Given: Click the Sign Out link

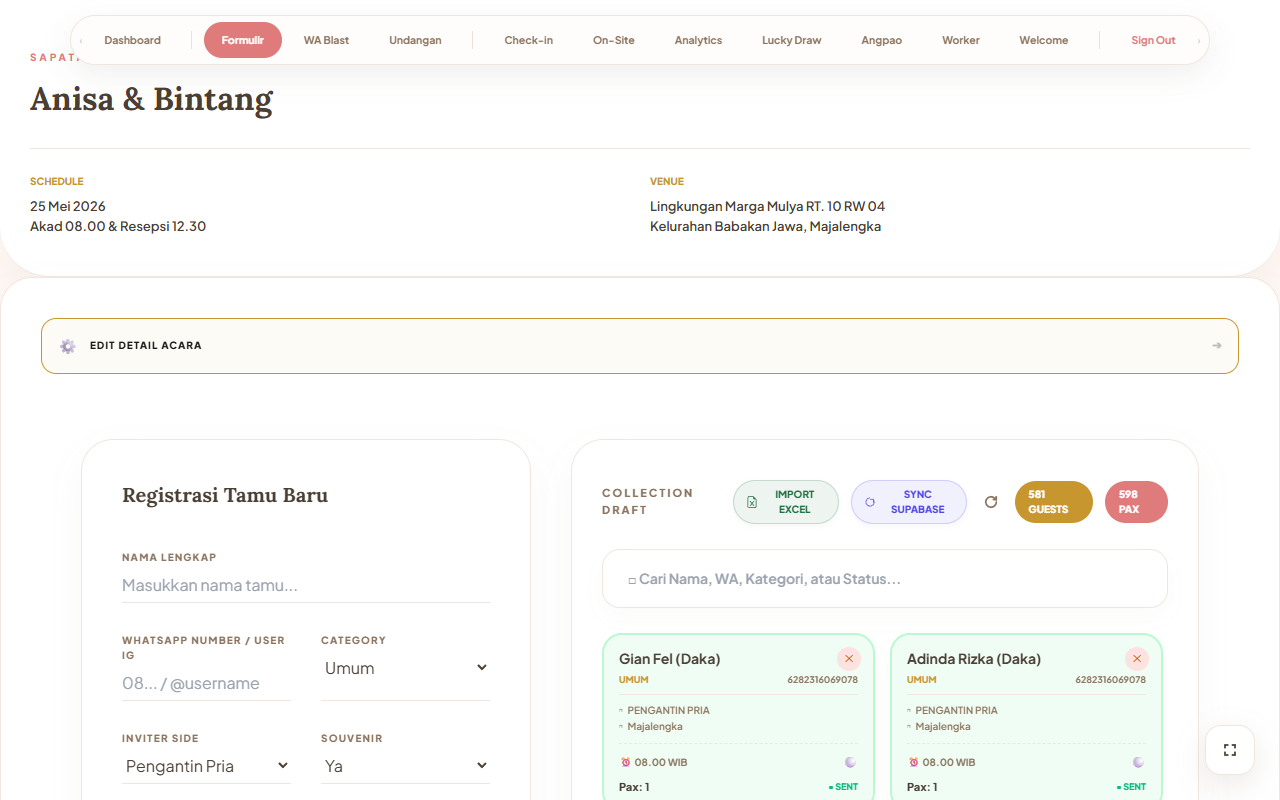Looking at the screenshot, I should tap(1153, 40).
